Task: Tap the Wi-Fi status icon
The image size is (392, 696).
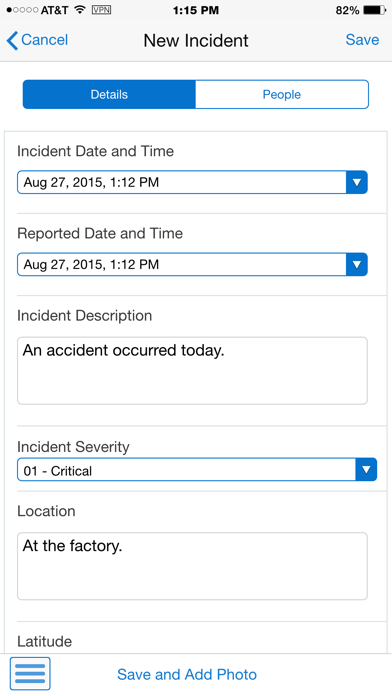Action: pos(80,10)
